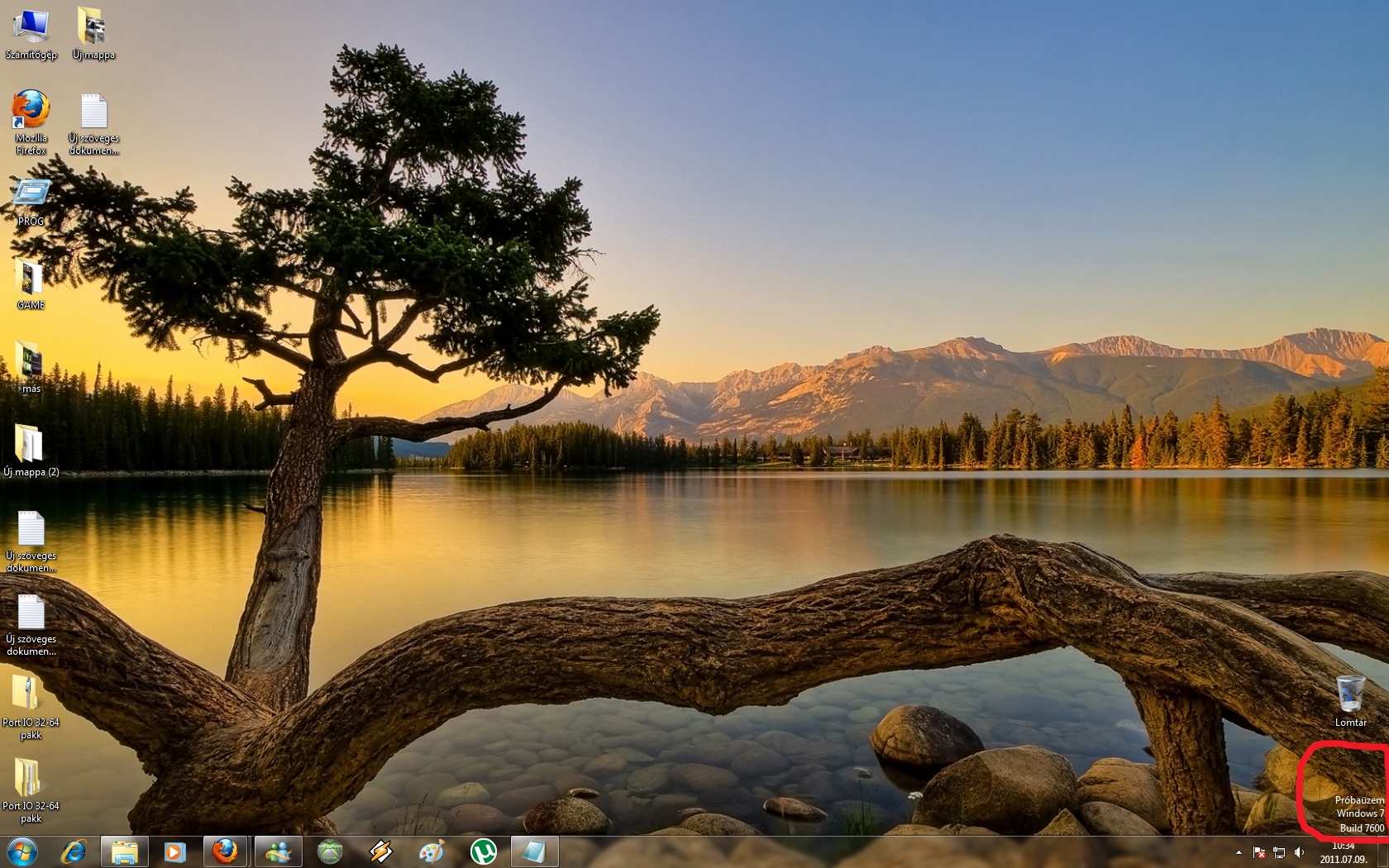Click the green Xpadder taskbar icon

330,851
